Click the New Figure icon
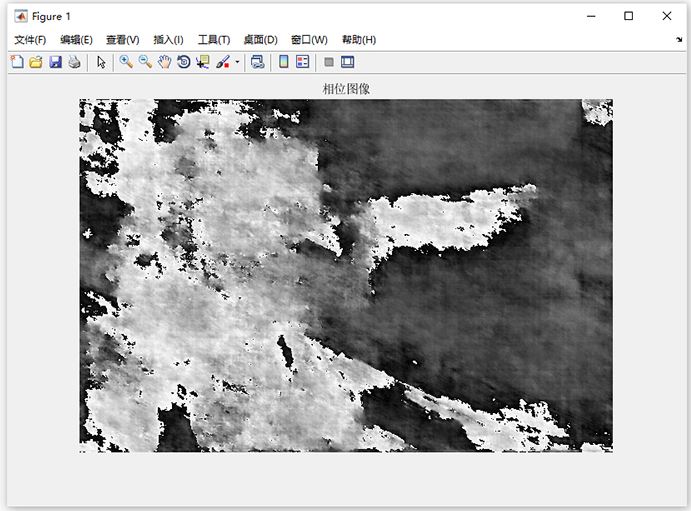The height and width of the screenshot is (511, 691). click(17, 62)
